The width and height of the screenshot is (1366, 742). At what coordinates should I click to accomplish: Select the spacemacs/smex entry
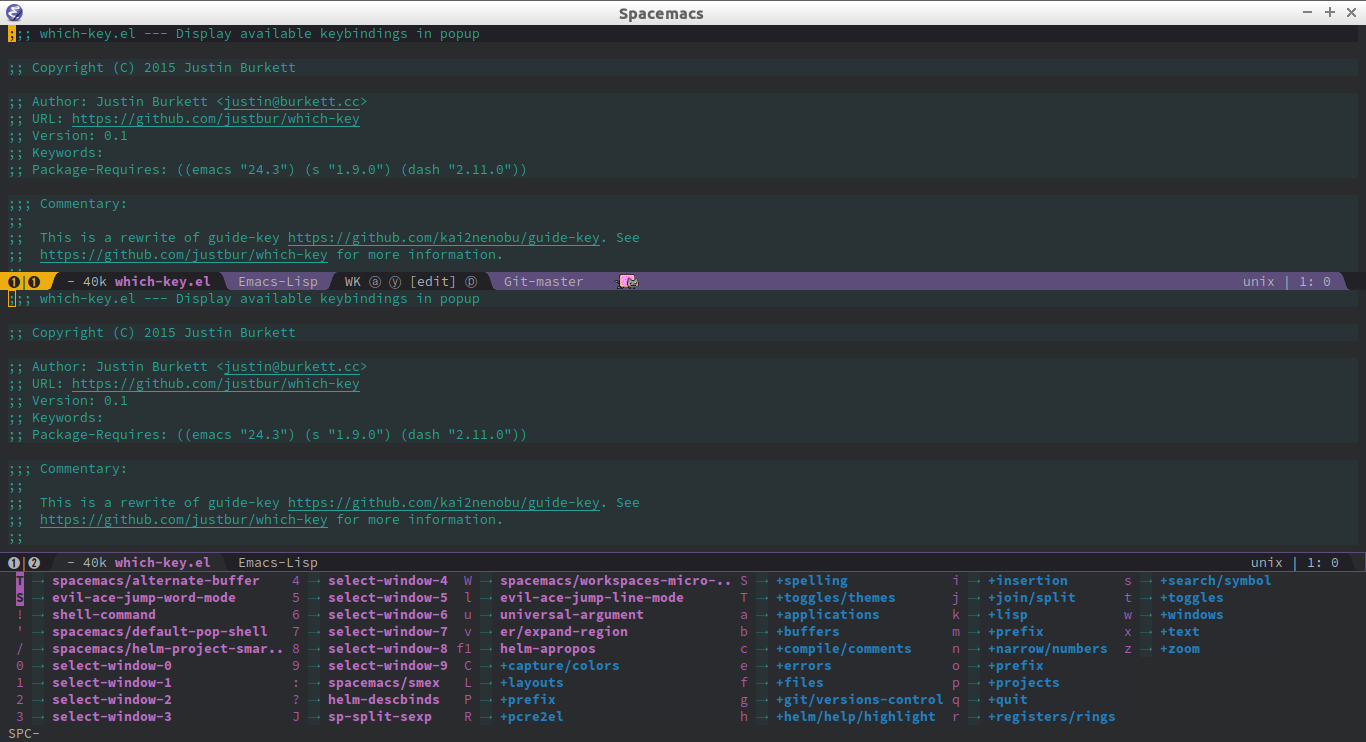[x=383, y=683]
